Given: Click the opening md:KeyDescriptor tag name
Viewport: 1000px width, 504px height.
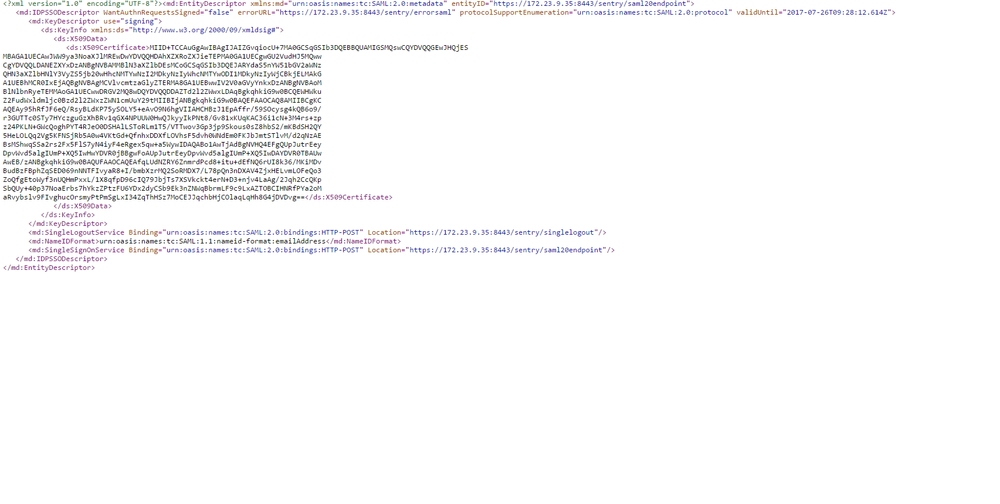Looking at the screenshot, I should coord(64,22).
